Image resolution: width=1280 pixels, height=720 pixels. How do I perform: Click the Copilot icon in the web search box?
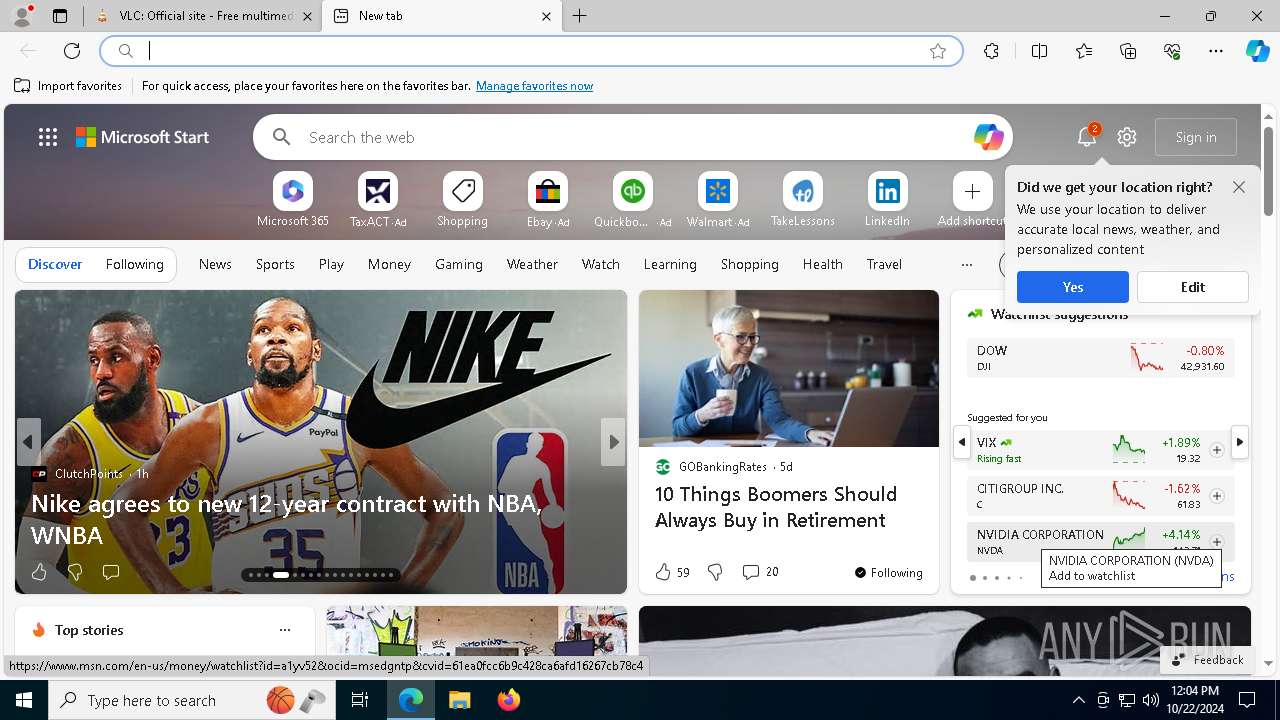coord(988,137)
